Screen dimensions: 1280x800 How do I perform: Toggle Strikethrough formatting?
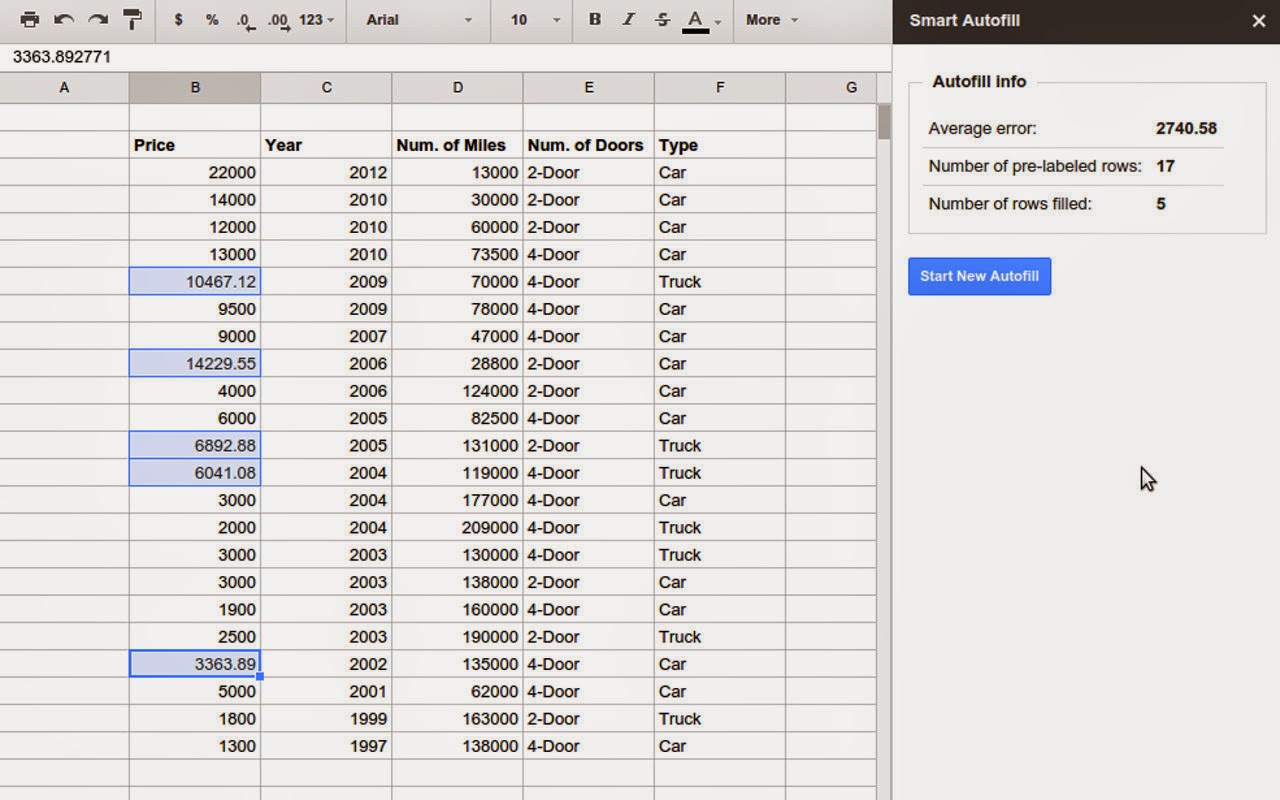662,20
